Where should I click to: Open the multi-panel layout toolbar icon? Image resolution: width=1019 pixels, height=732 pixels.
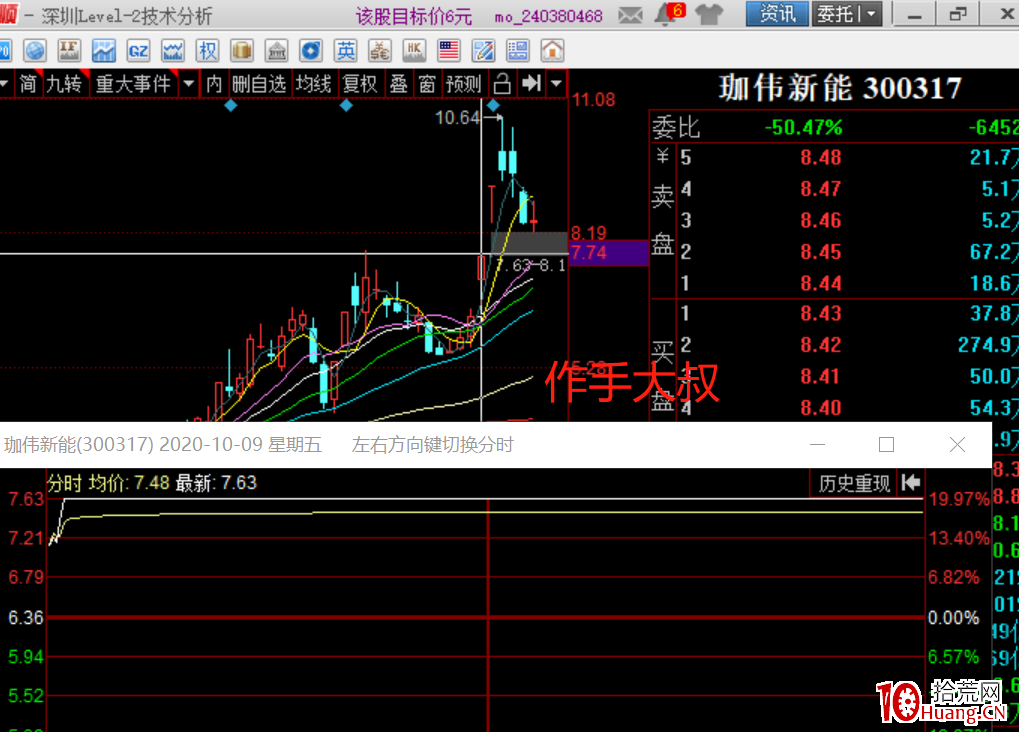click(518, 51)
